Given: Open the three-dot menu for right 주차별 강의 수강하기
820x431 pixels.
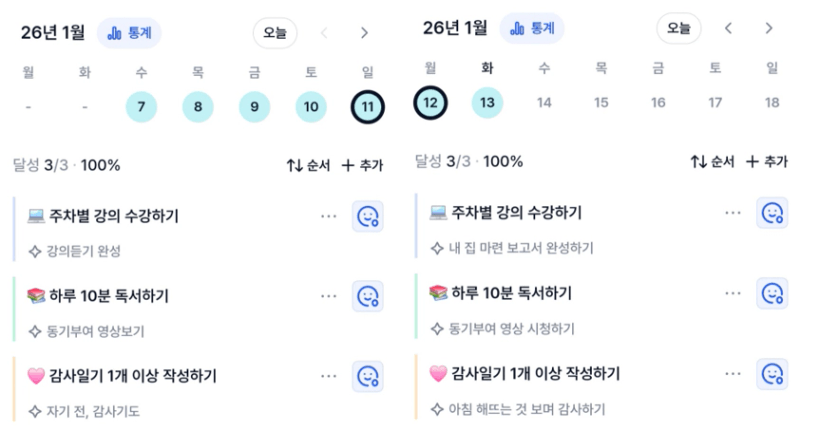Looking at the screenshot, I should (733, 213).
